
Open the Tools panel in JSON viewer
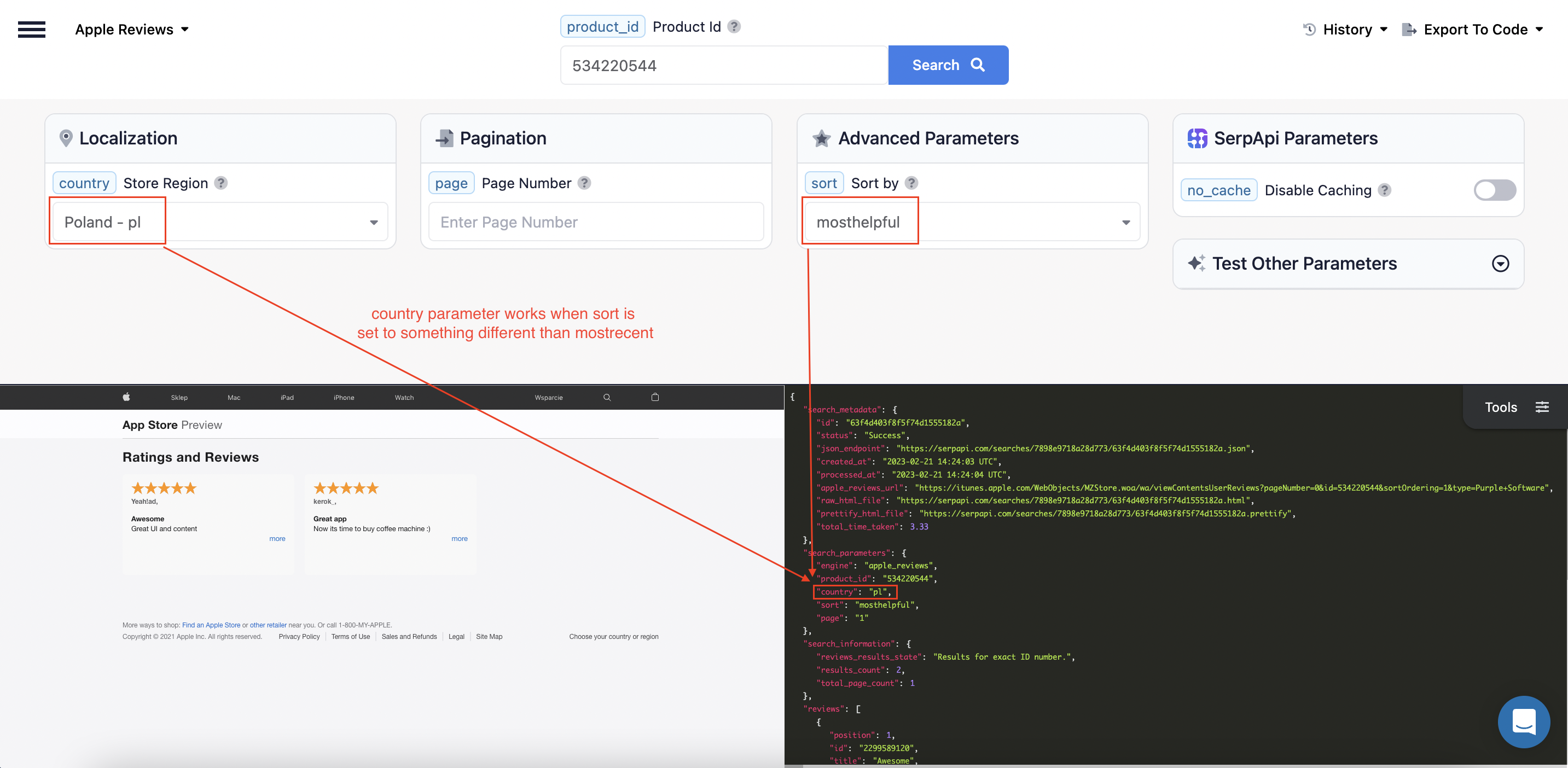(1515, 407)
